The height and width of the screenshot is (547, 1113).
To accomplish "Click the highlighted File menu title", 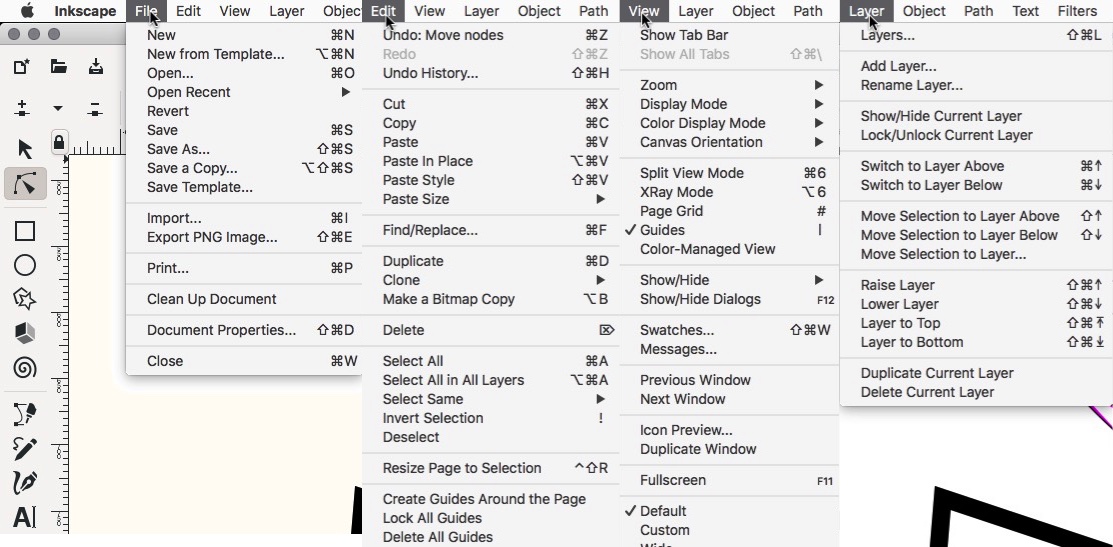I will coord(146,11).
